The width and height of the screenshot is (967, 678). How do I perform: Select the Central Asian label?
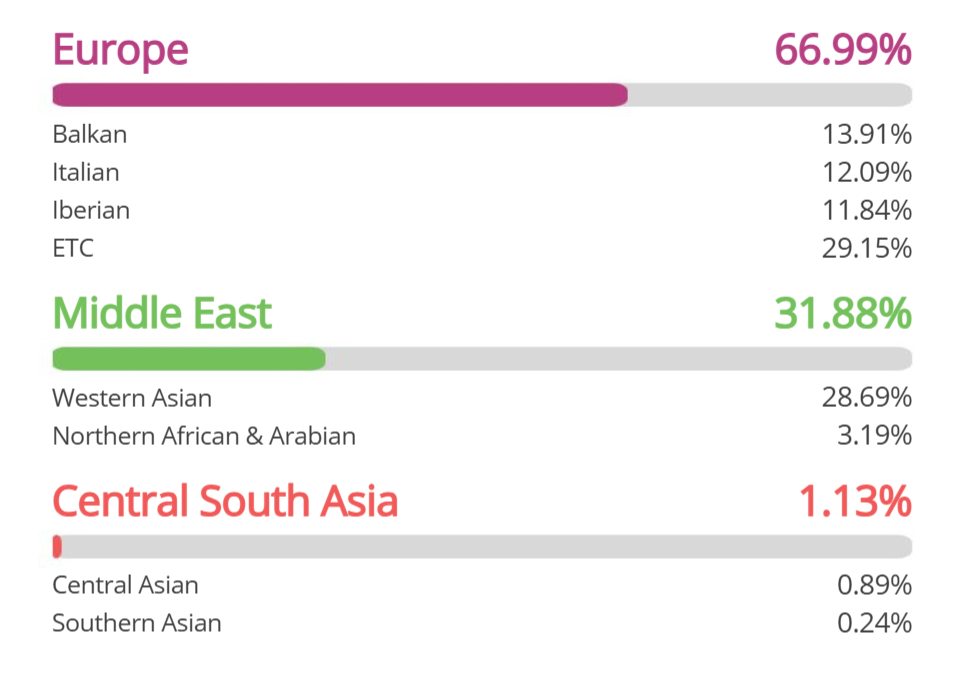pos(125,585)
